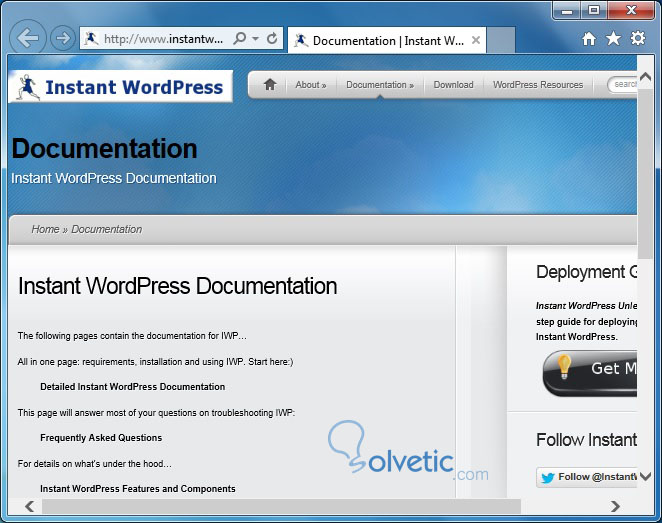Open the address bar autocomplete dropdown arrow
Image resolution: width=662 pixels, height=523 pixels.
click(x=255, y=39)
